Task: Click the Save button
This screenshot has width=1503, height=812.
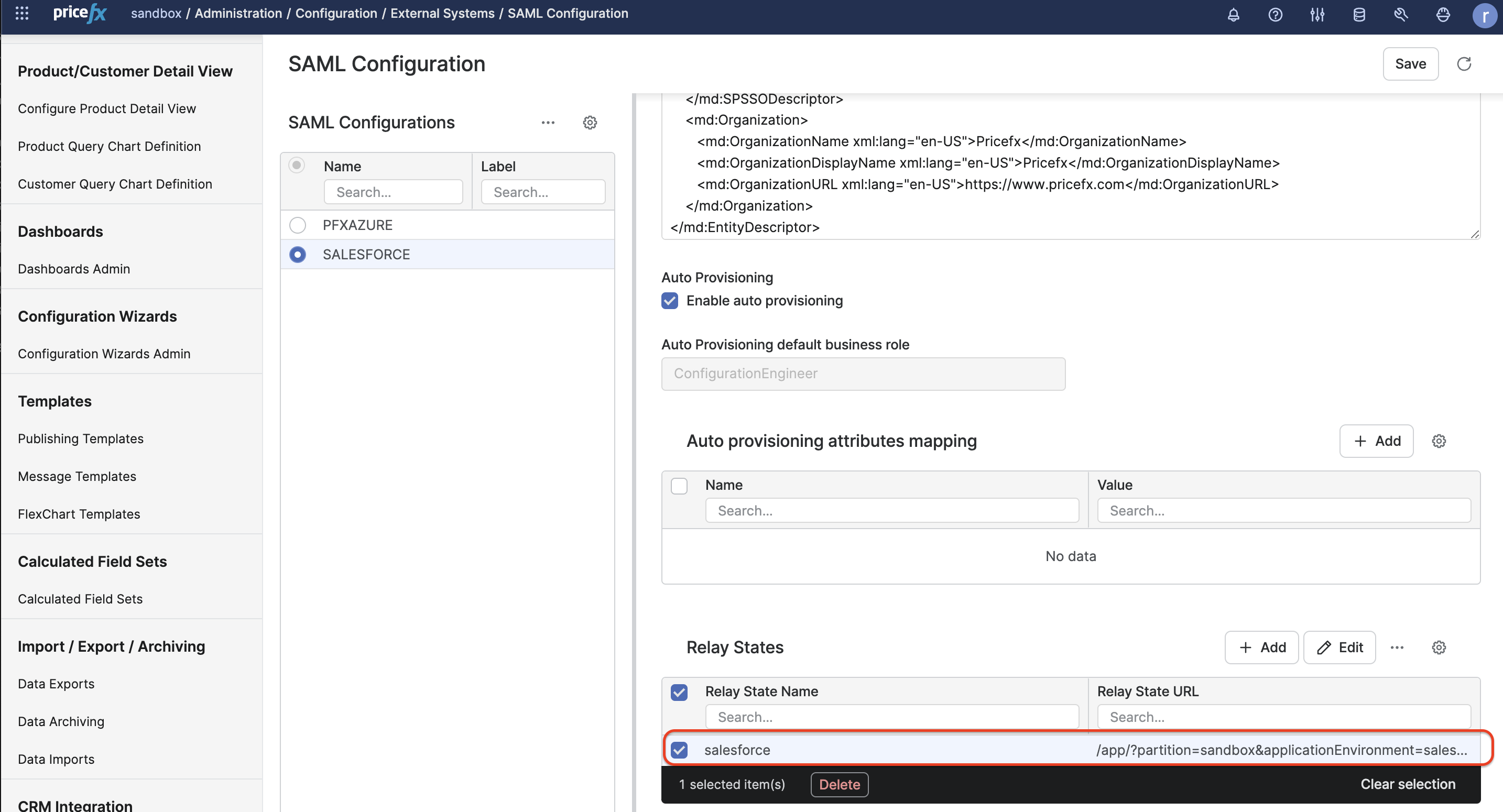Action: [1410, 63]
